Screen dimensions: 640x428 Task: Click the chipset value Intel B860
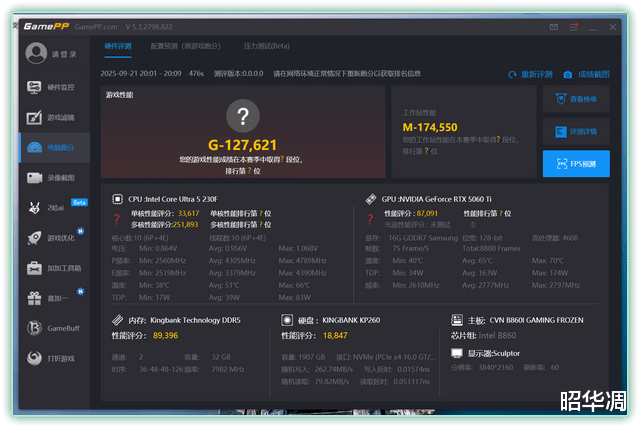[497, 335]
